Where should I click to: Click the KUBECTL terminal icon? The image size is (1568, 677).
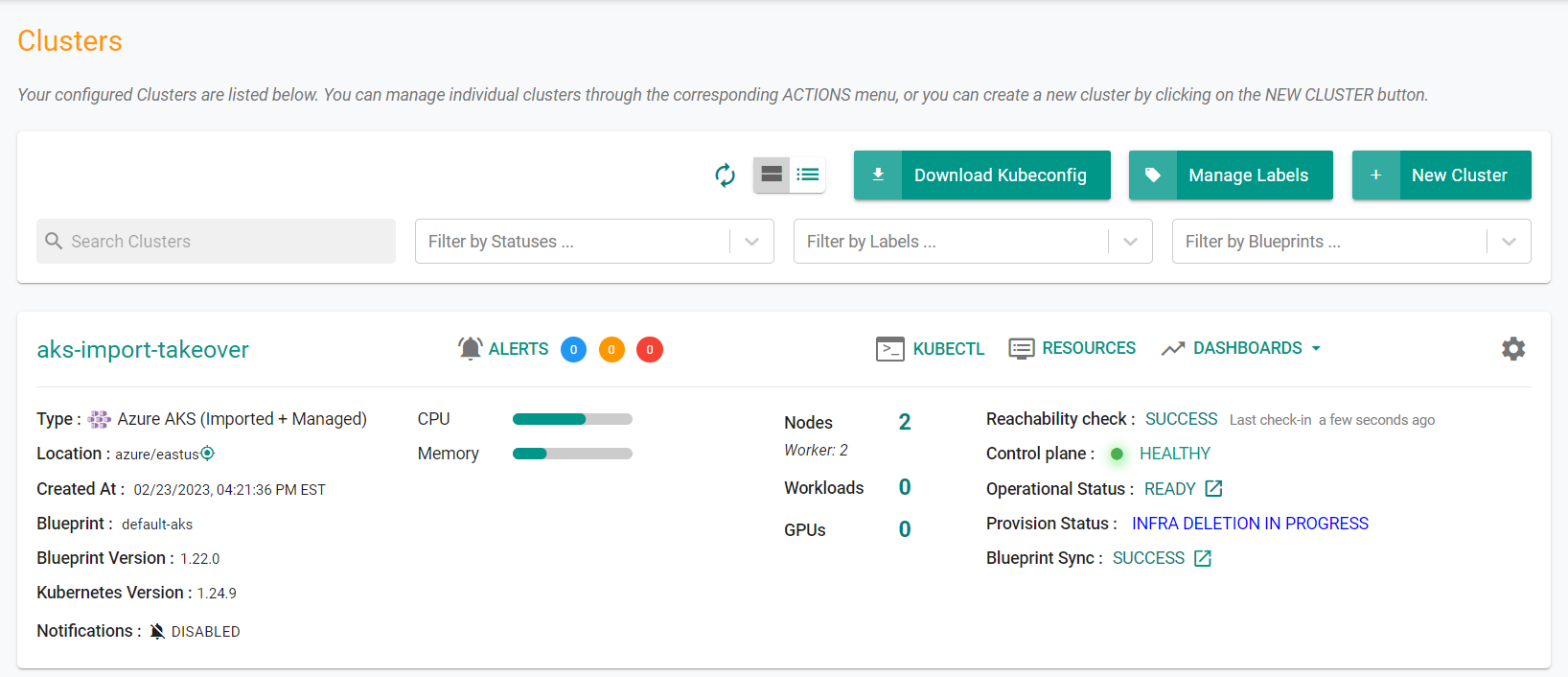[890, 349]
